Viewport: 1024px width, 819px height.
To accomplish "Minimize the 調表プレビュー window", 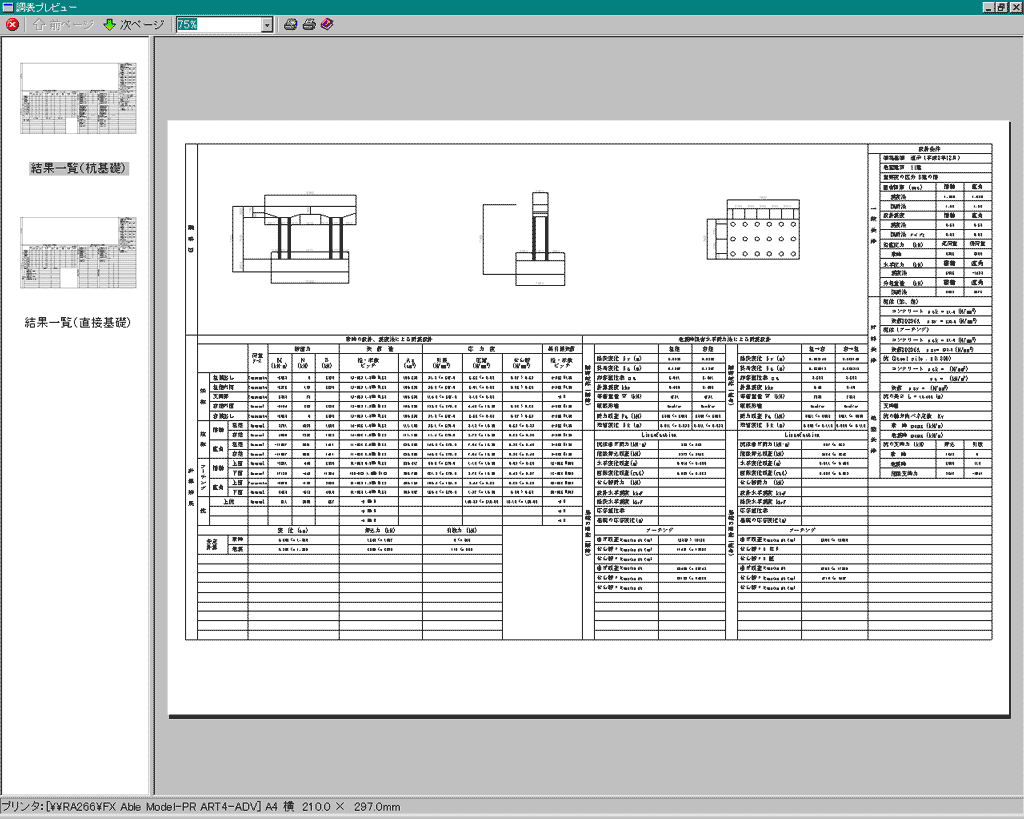I will click(x=987, y=7).
